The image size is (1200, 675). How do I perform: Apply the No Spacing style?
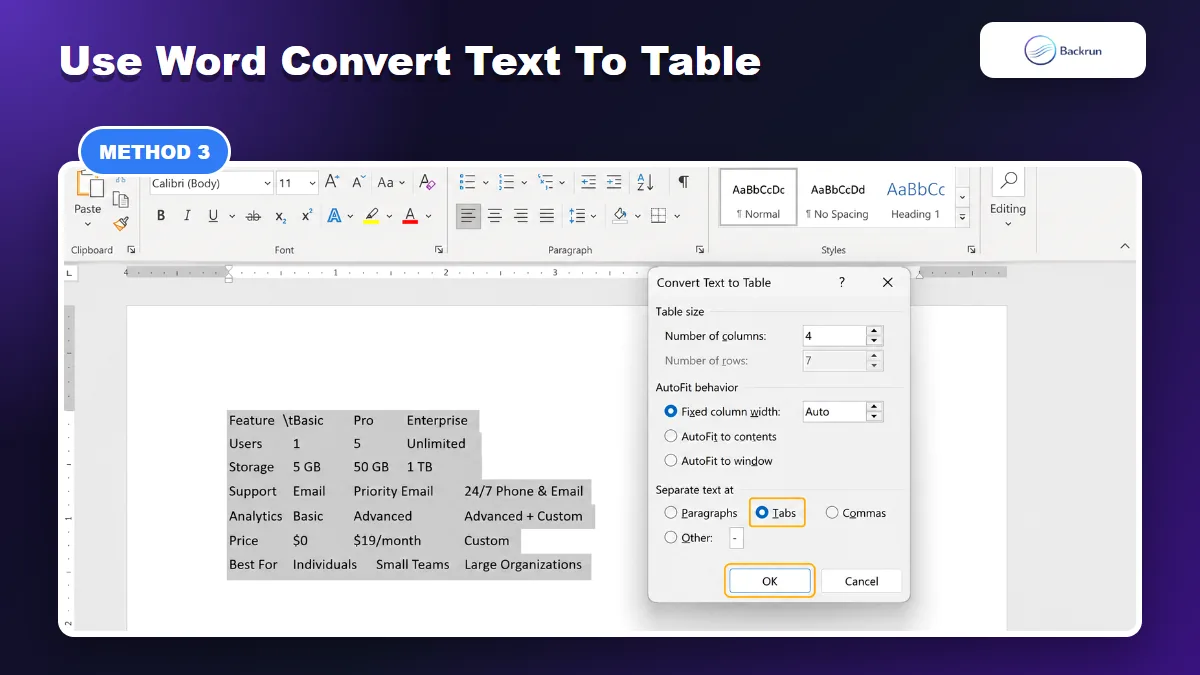click(839, 198)
